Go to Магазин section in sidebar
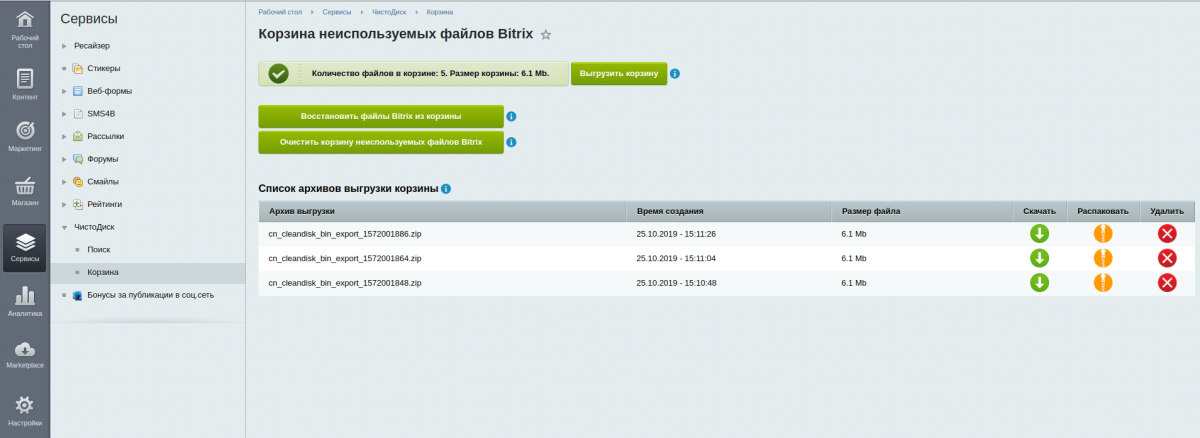The image size is (1200, 438). point(25,190)
